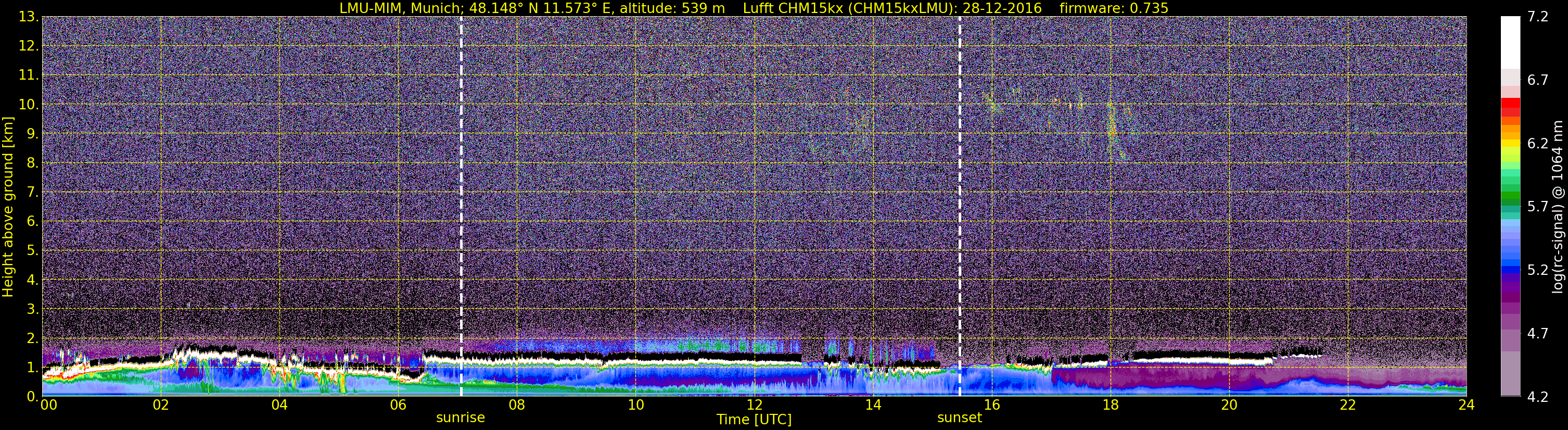Click the y-axis tick label '5.'
The height and width of the screenshot is (430, 1568).
point(32,251)
